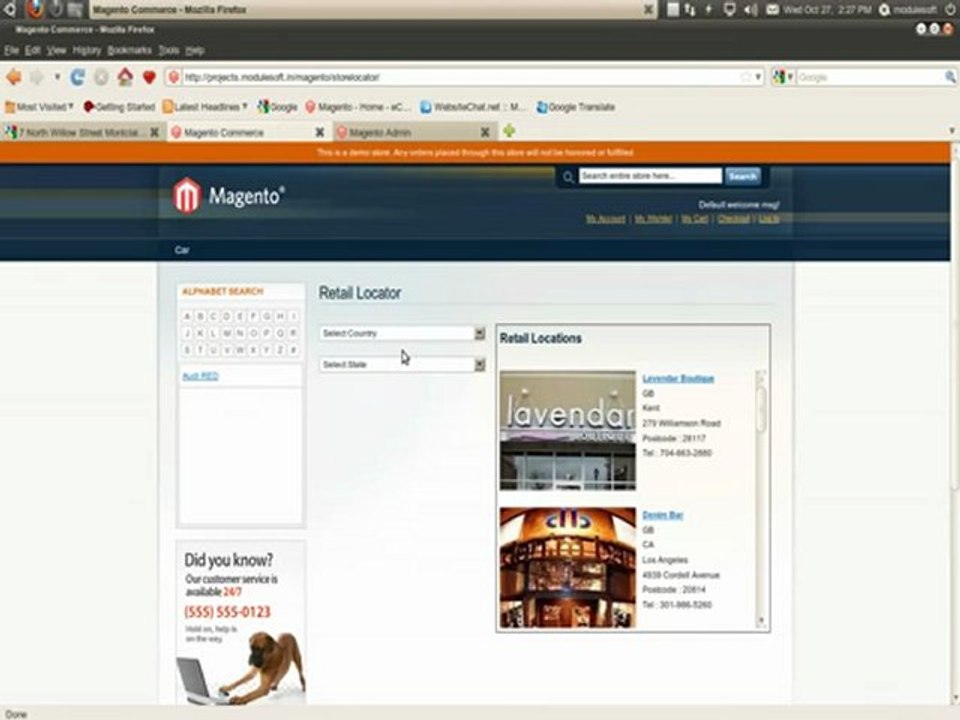This screenshot has width=960, height=720.
Task: Open the list all tabs arrow
Action: pos(952,130)
